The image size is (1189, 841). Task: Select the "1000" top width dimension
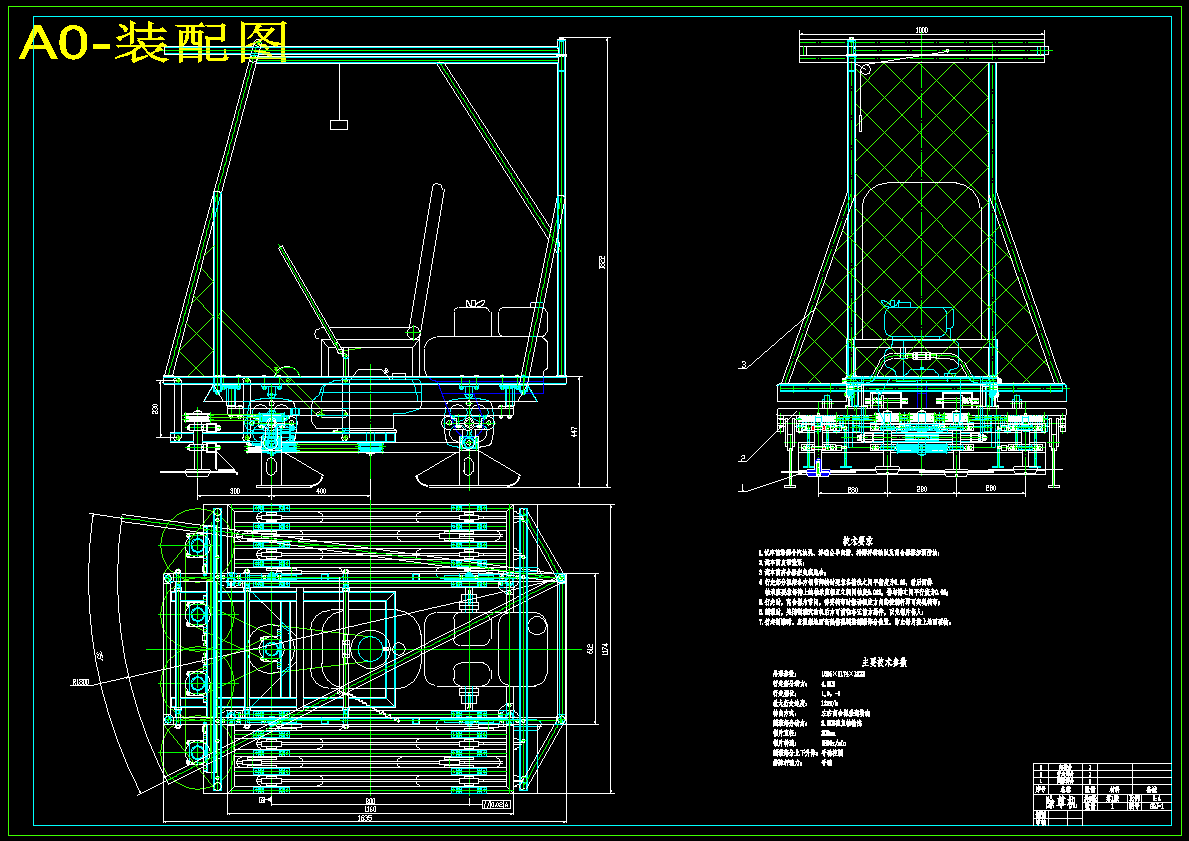click(921, 30)
